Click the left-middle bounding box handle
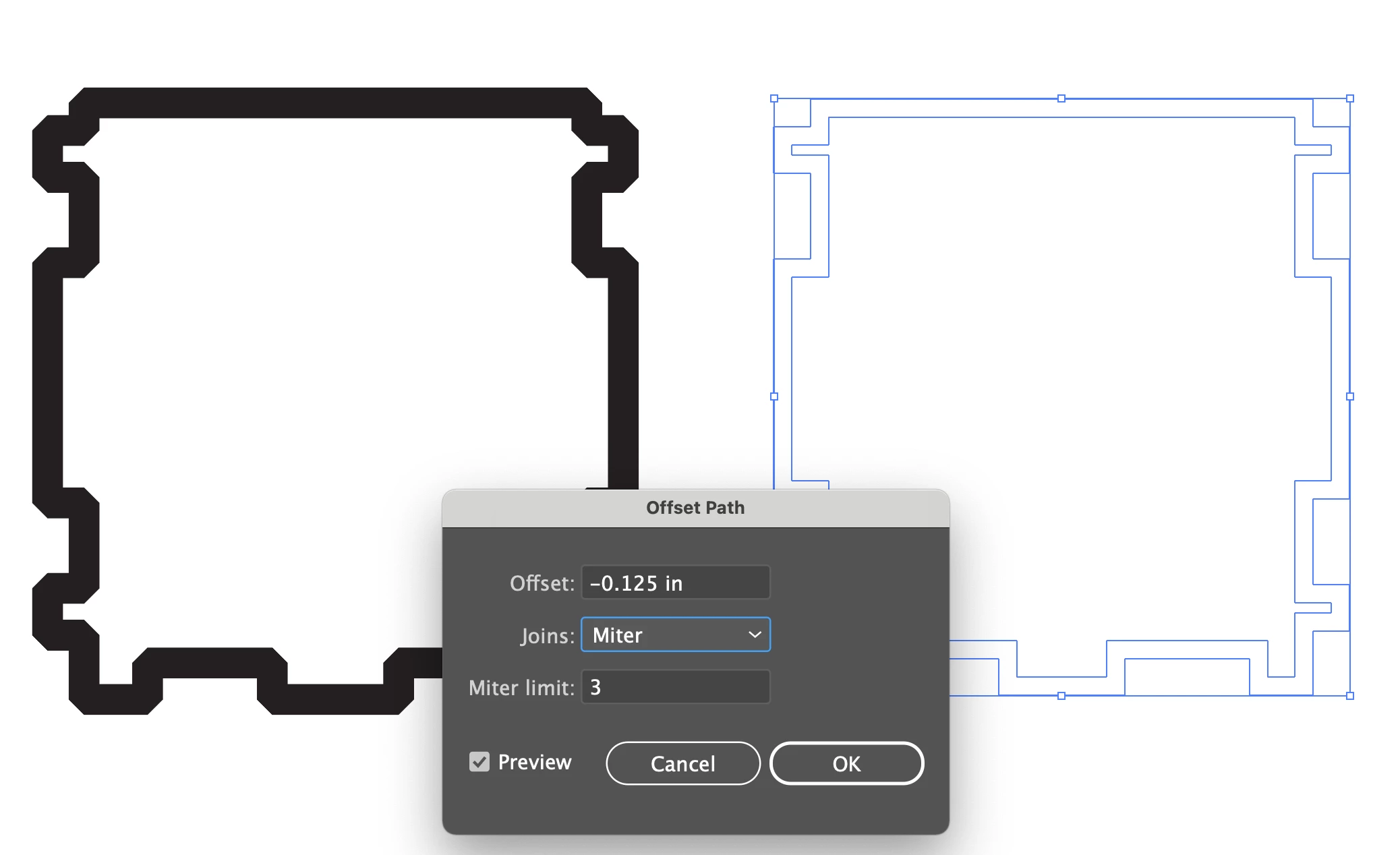Screen dimensions: 1400x855 [774, 396]
